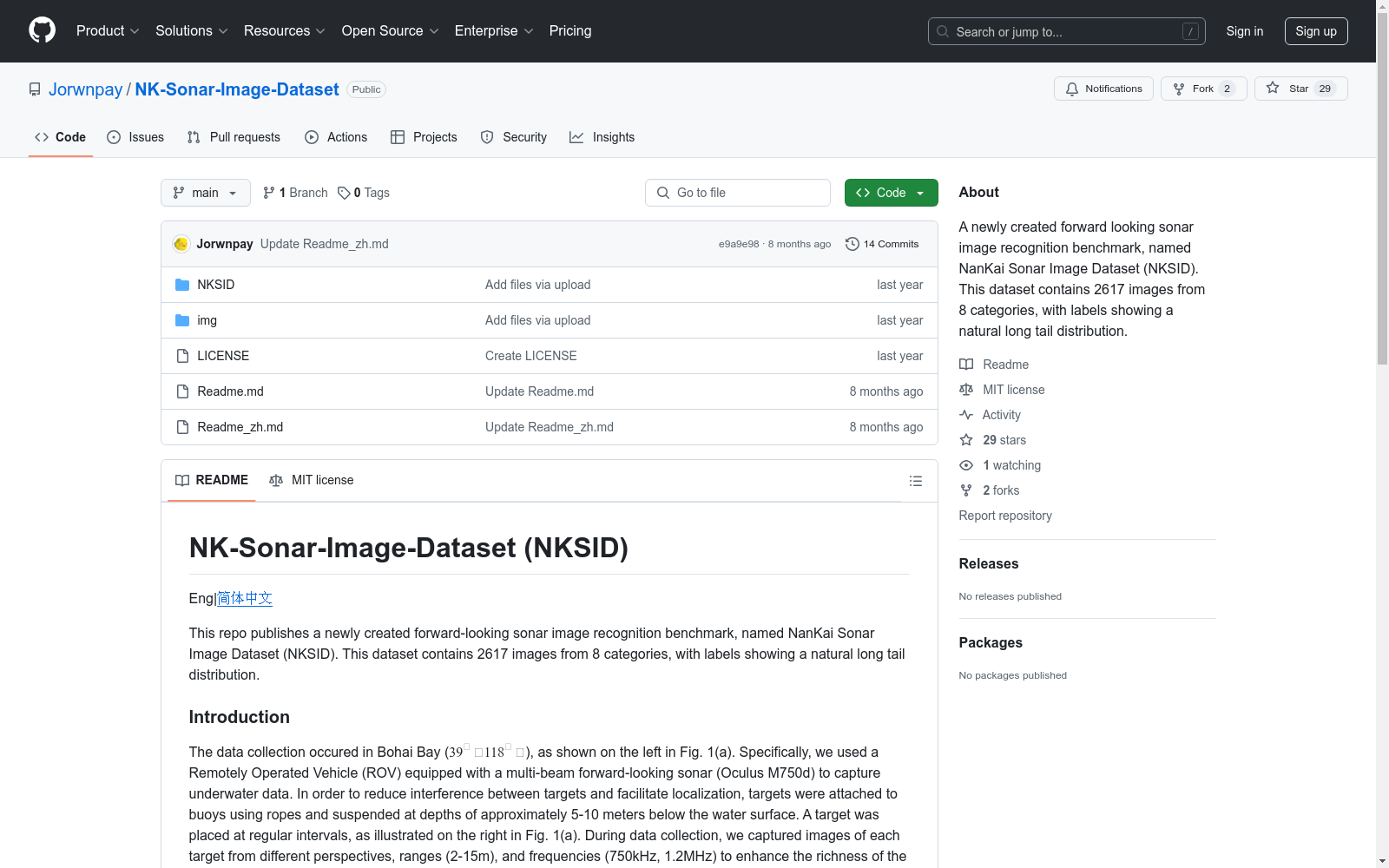Screen dimensions: 1389x868
Task: Open the README outline icon
Action: (916, 481)
